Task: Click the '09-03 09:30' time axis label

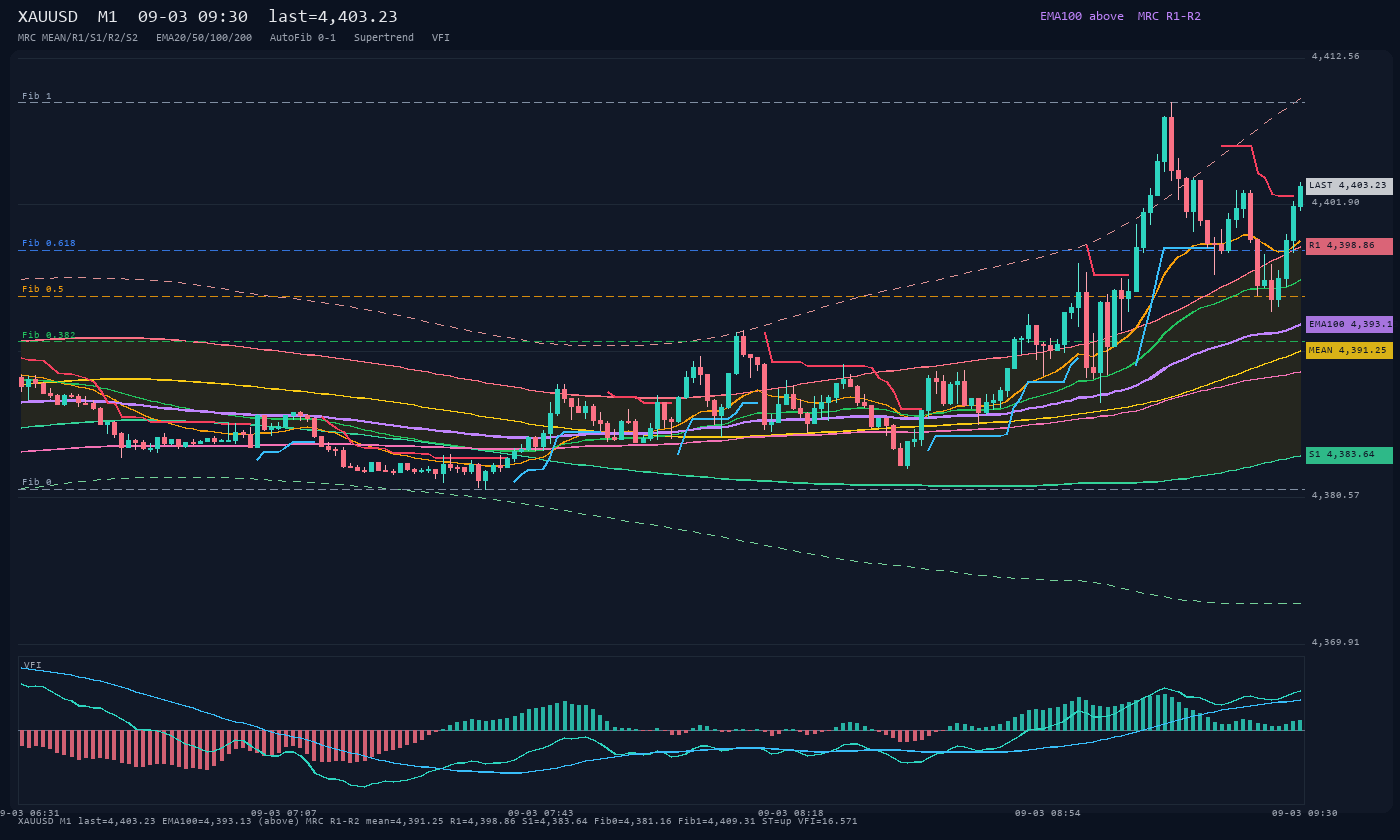Action: coord(1305,813)
